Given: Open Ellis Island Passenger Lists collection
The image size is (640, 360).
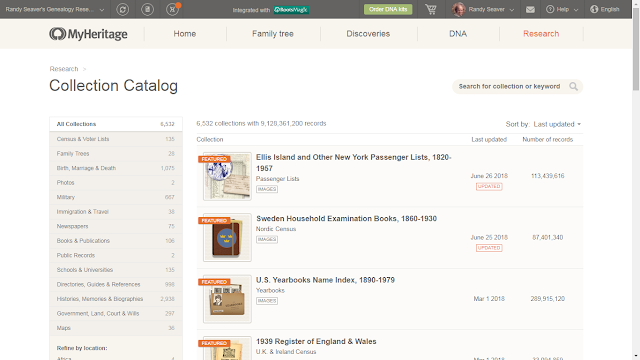Looking at the screenshot, I should point(353,163).
